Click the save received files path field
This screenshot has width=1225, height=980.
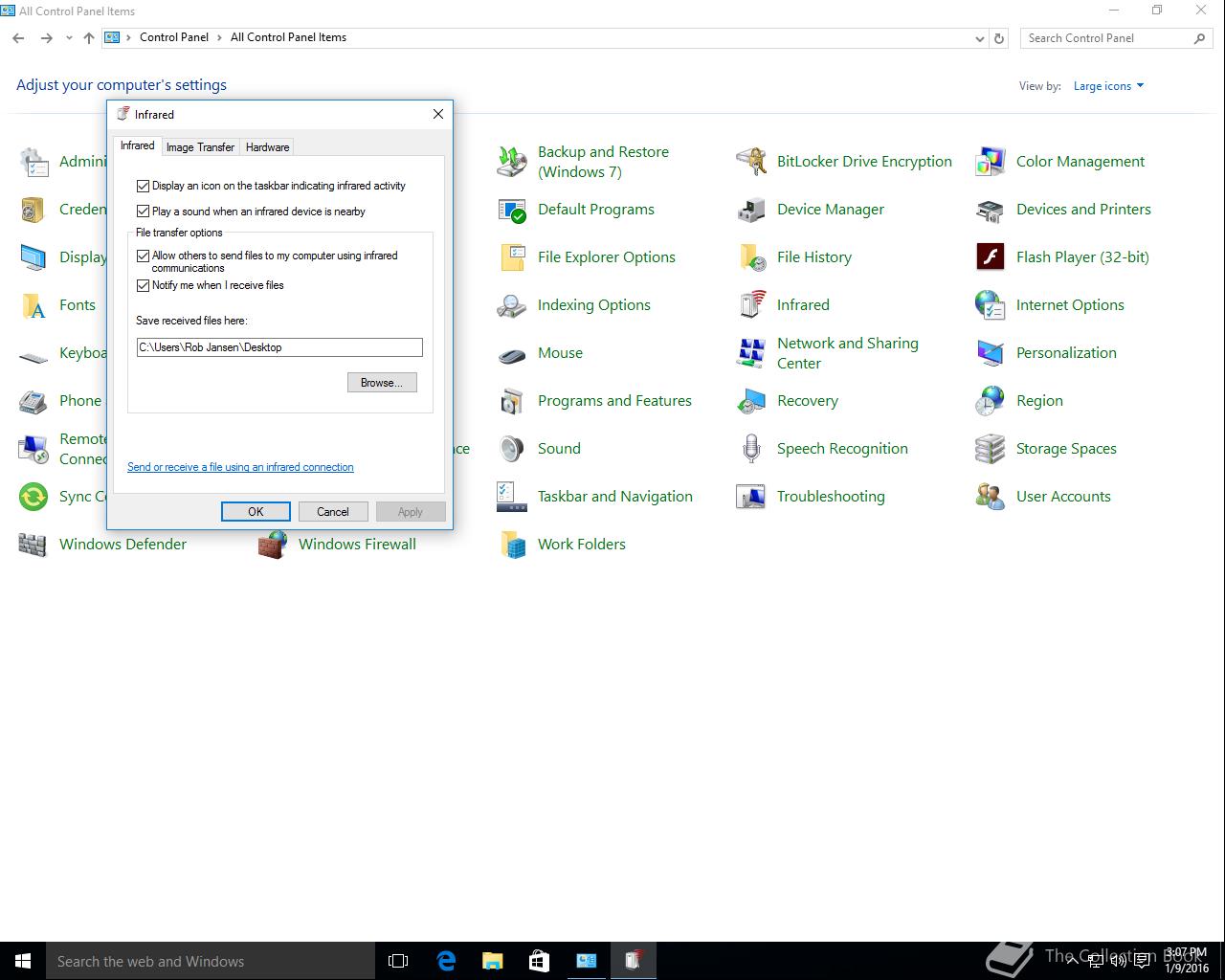pyautogui.click(x=279, y=347)
